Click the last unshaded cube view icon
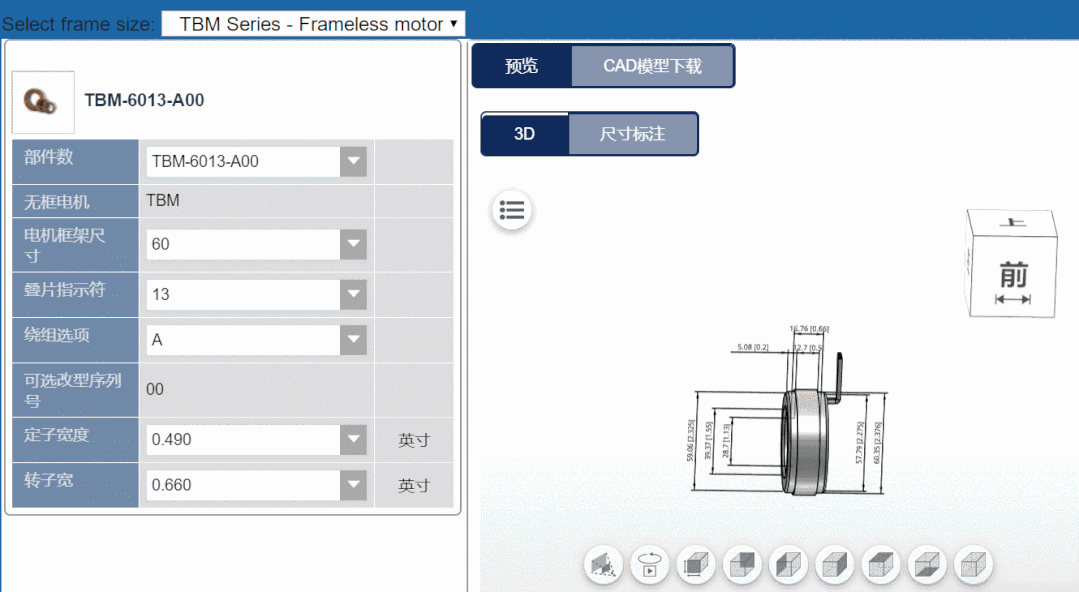The width and height of the screenshot is (1079, 592). (973, 565)
